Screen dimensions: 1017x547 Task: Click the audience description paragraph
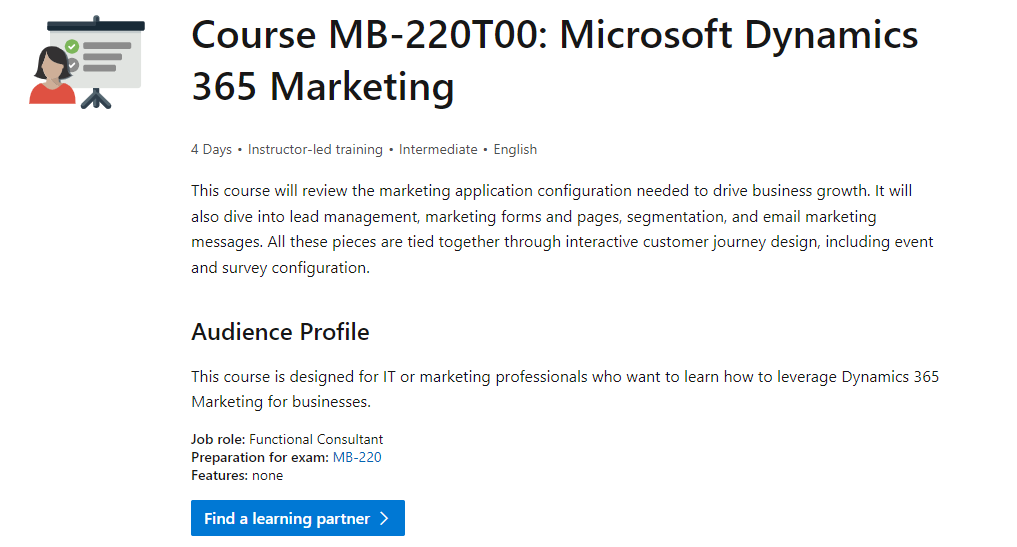coord(565,389)
